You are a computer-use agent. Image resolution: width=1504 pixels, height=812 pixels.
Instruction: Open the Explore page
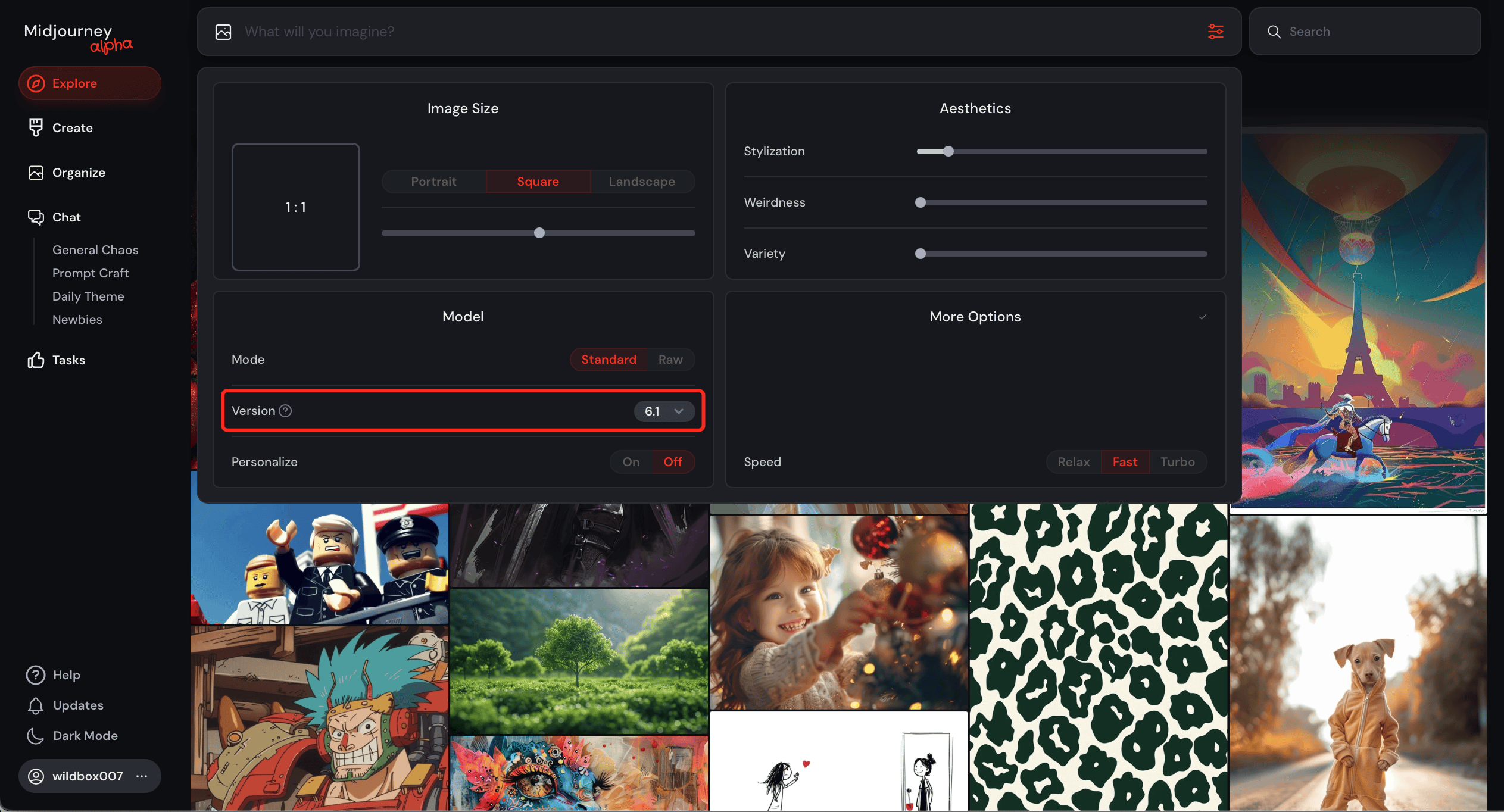point(90,83)
